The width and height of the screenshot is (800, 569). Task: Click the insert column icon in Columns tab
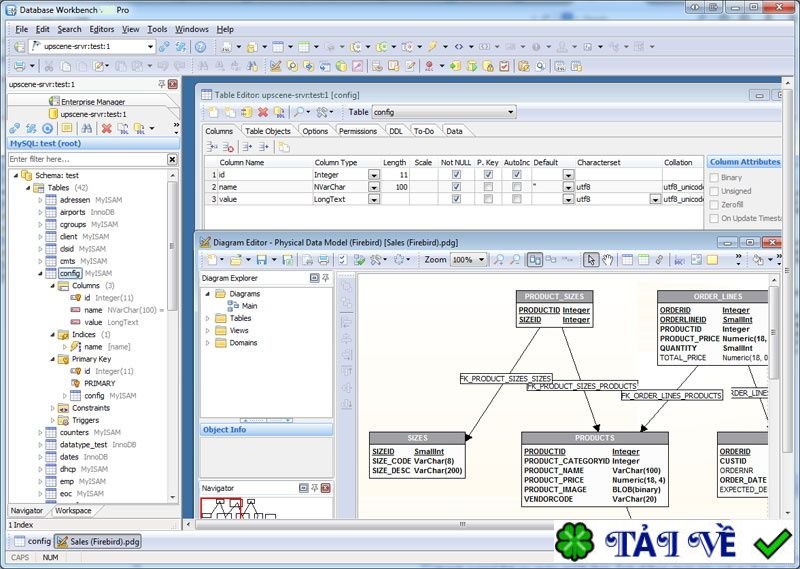pyautogui.click(x=212, y=147)
